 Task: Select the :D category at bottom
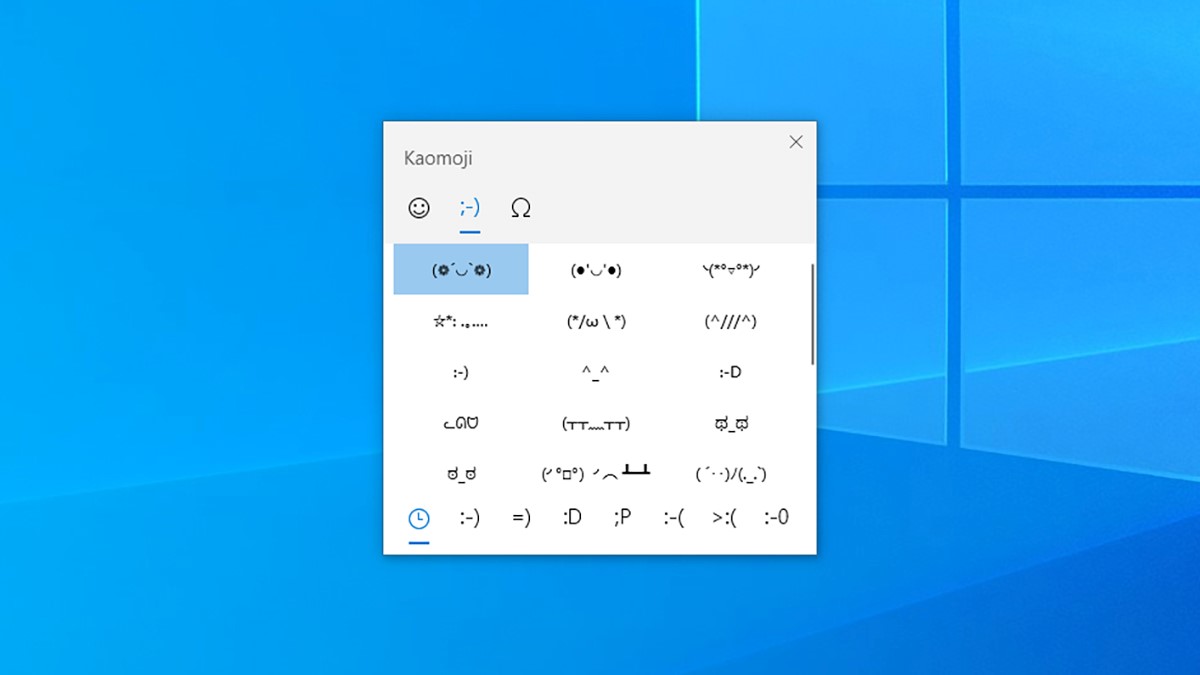click(x=572, y=518)
